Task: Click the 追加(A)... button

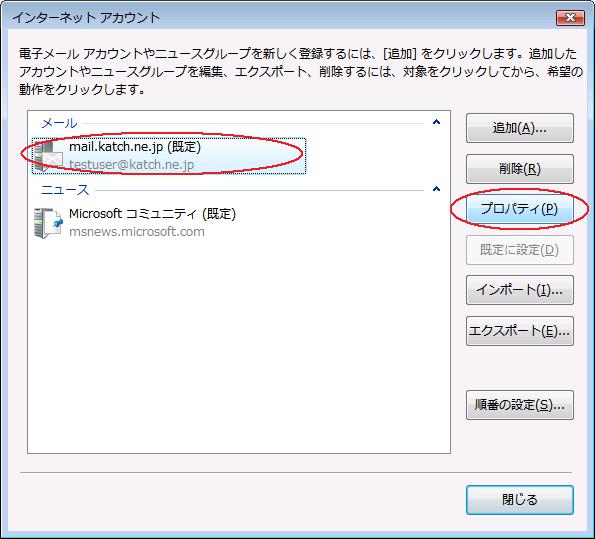Action: click(x=519, y=128)
